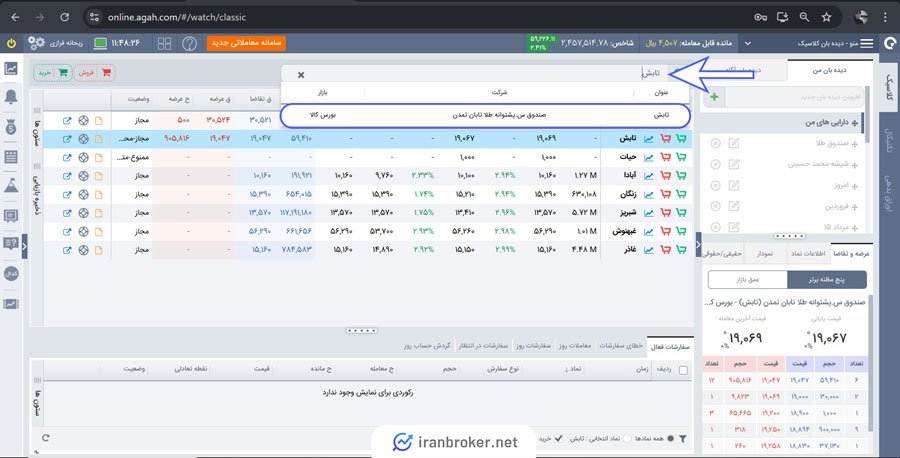Select the کلاسیک vertical tab

pos(889,86)
